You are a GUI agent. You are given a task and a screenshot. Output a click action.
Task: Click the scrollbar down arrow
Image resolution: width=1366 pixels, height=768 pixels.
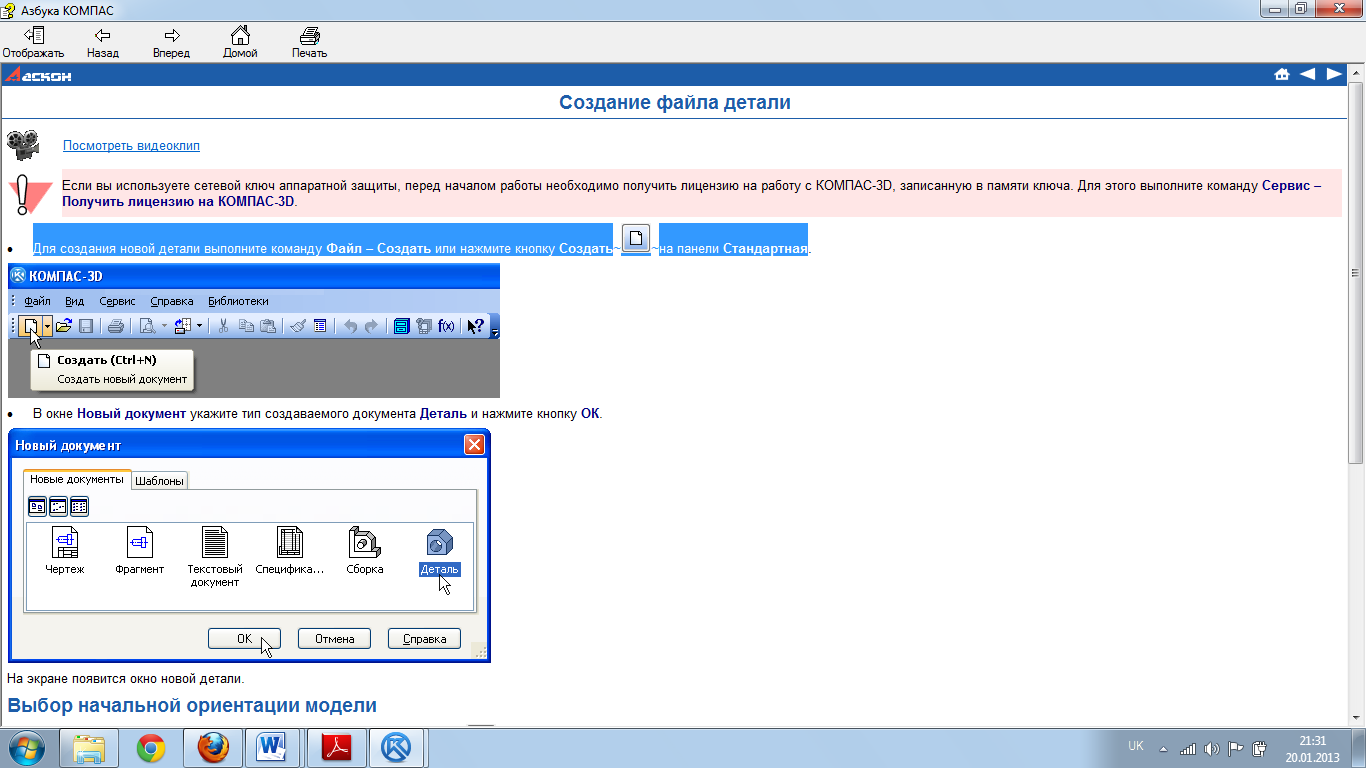tap(1357, 719)
